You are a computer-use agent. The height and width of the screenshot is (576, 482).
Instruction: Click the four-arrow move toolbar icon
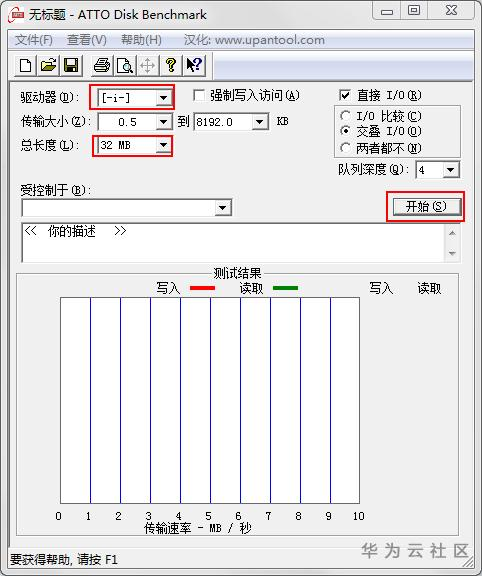[147, 66]
